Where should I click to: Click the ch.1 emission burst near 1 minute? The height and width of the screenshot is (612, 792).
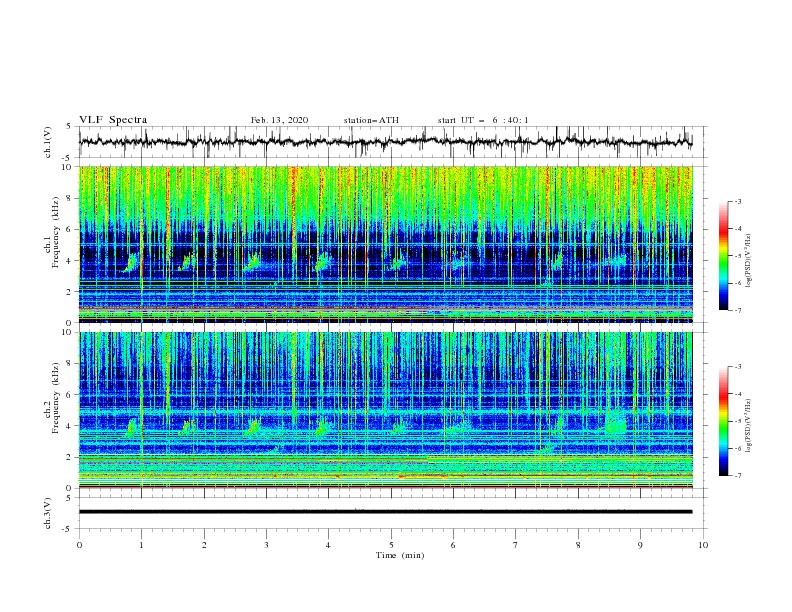(132, 263)
